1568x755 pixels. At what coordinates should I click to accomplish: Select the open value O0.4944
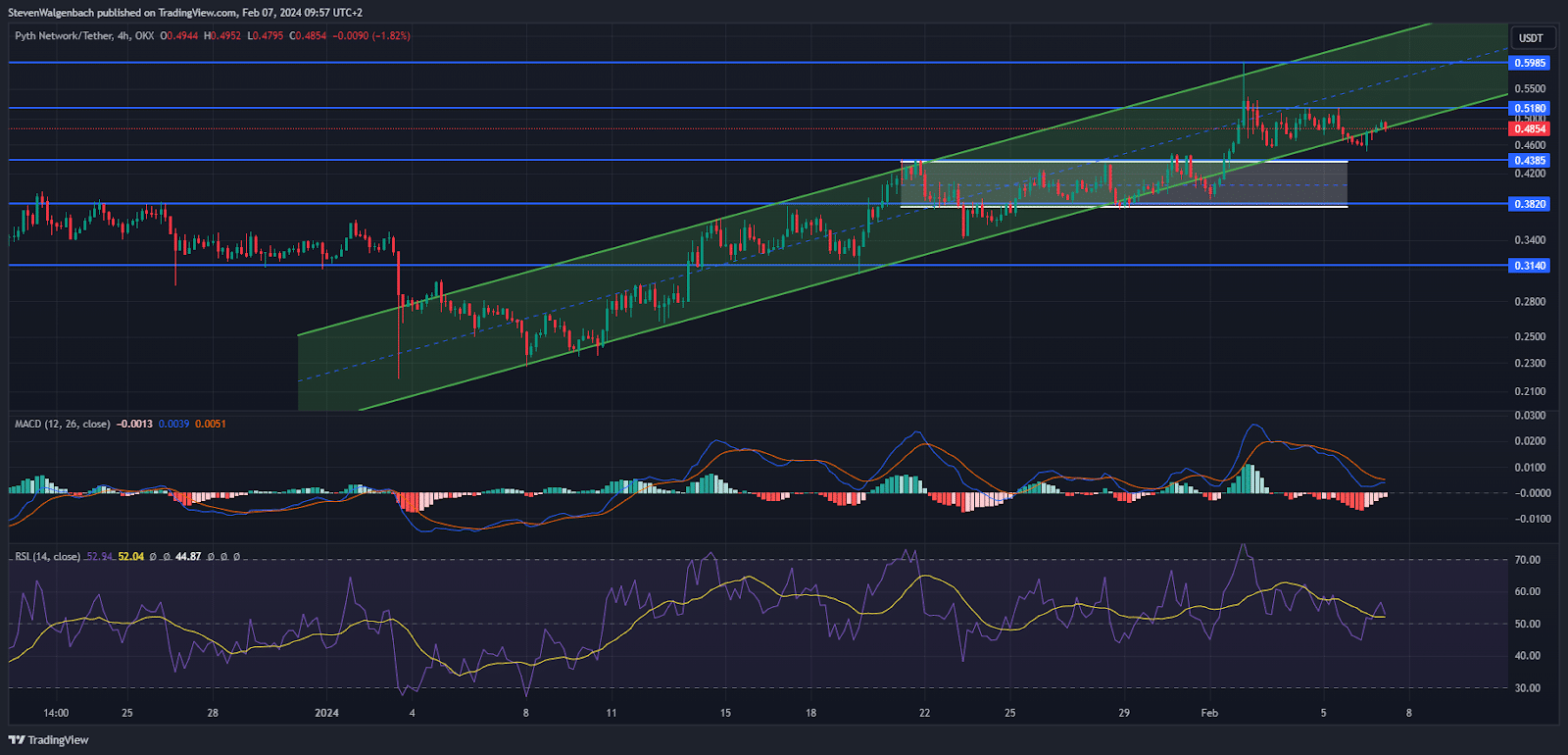179,36
